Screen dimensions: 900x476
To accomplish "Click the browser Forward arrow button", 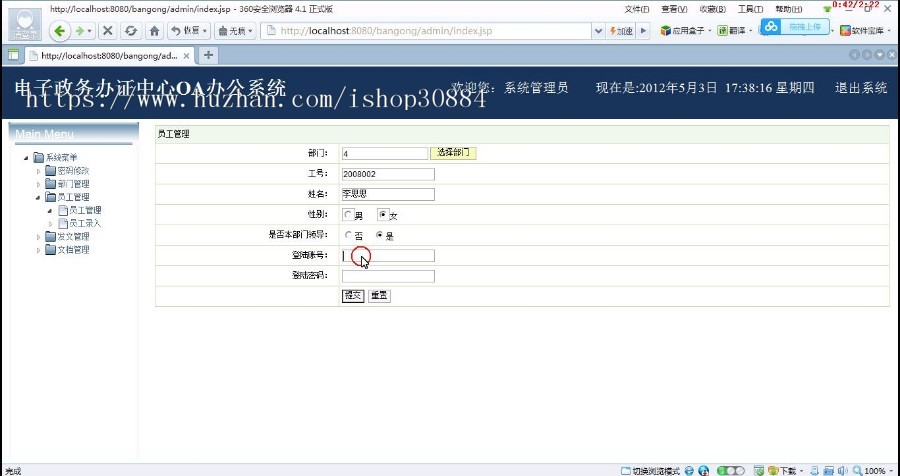I will coord(79,31).
